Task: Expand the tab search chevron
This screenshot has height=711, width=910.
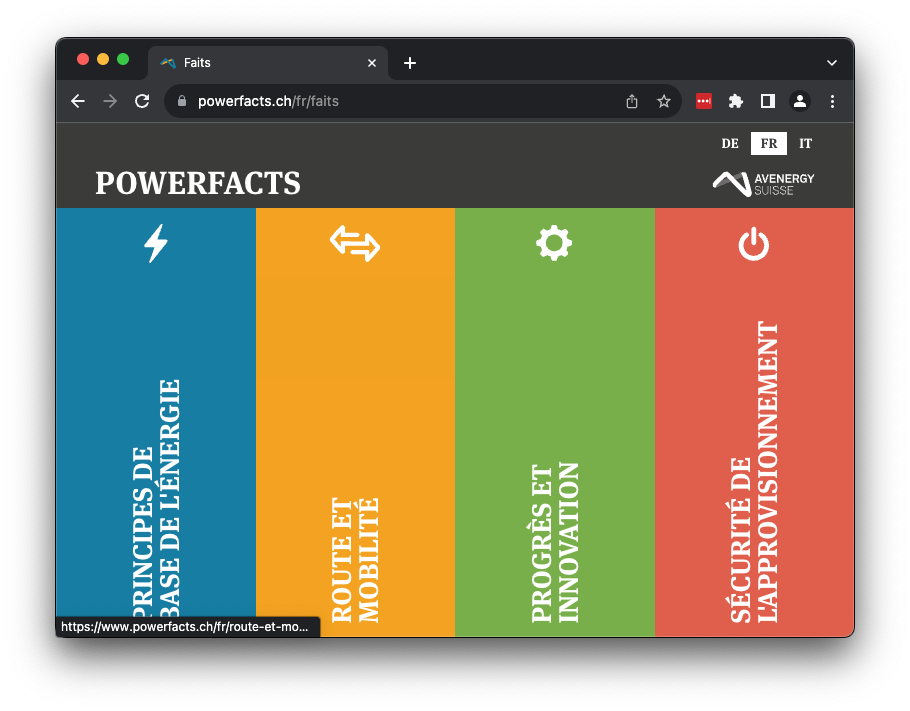Action: 831,63
